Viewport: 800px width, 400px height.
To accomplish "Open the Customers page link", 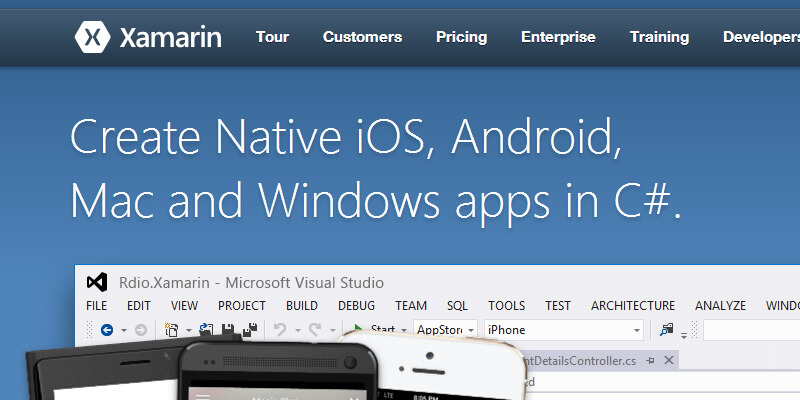I will 362,37.
